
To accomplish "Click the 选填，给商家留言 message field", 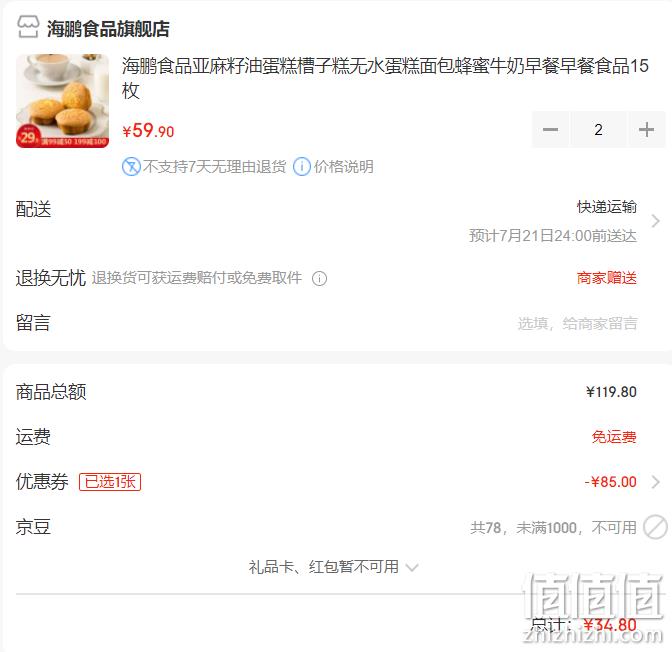I will 577,324.
